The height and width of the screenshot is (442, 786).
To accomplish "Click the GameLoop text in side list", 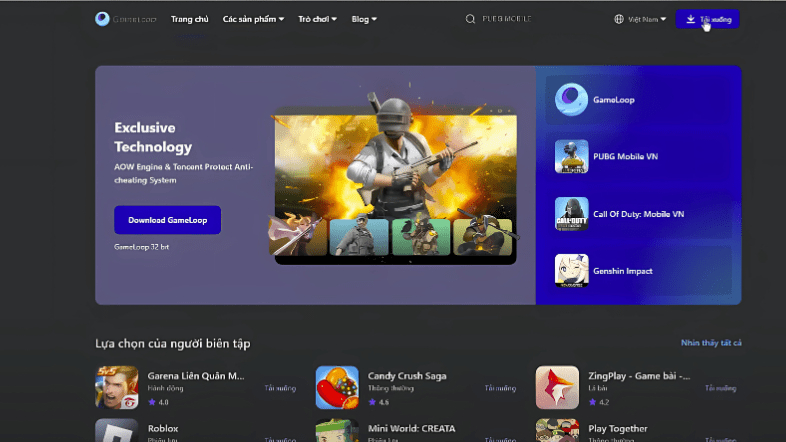I will point(614,100).
